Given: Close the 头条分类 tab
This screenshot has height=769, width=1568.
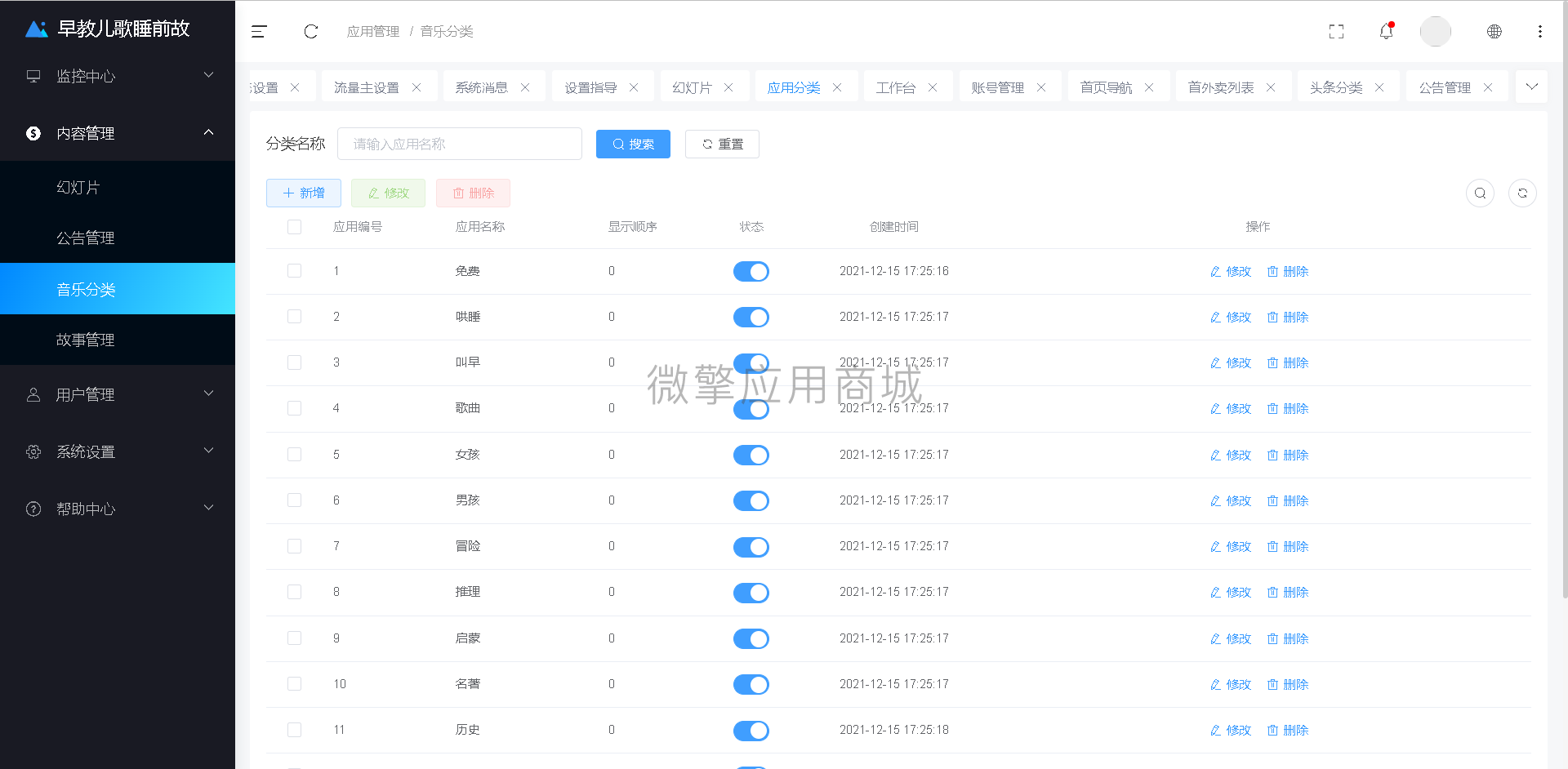Looking at the screenshot, I should [x=1379, y=87].
